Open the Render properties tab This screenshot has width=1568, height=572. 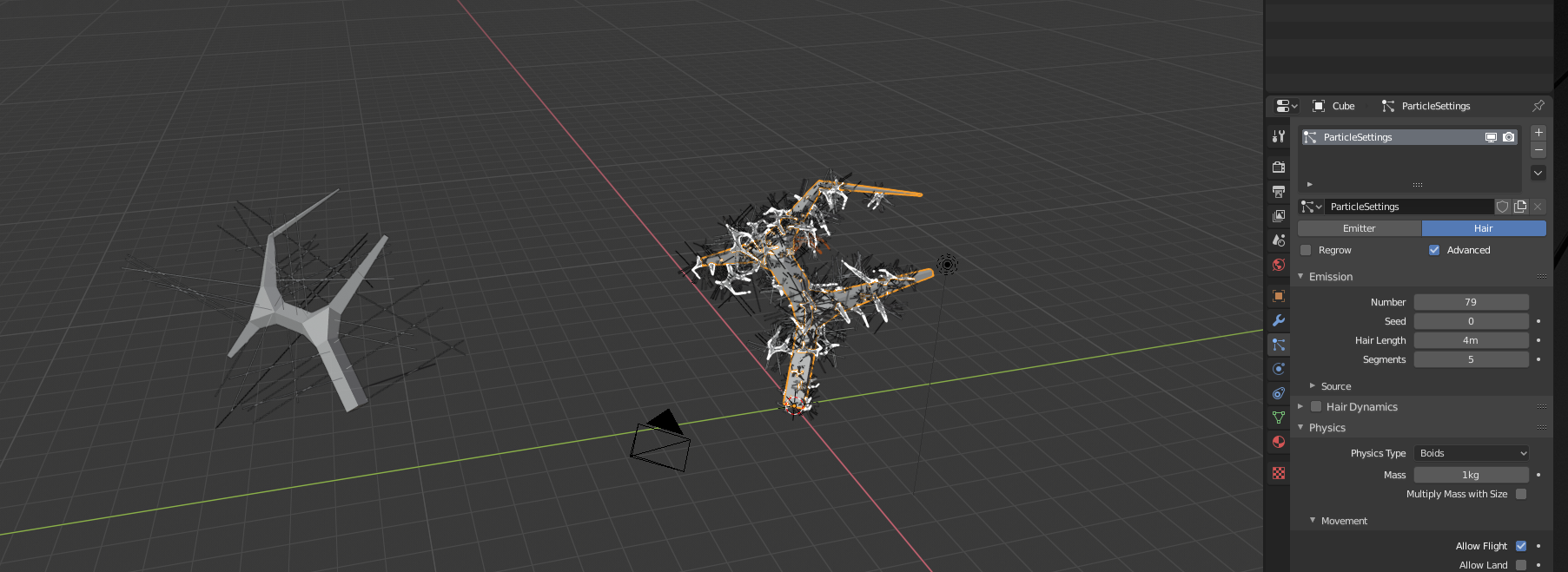point(1279,167)
